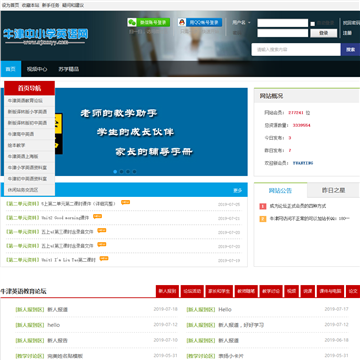Log in with the 用QQ帐号登录 button

pos(200,22)
